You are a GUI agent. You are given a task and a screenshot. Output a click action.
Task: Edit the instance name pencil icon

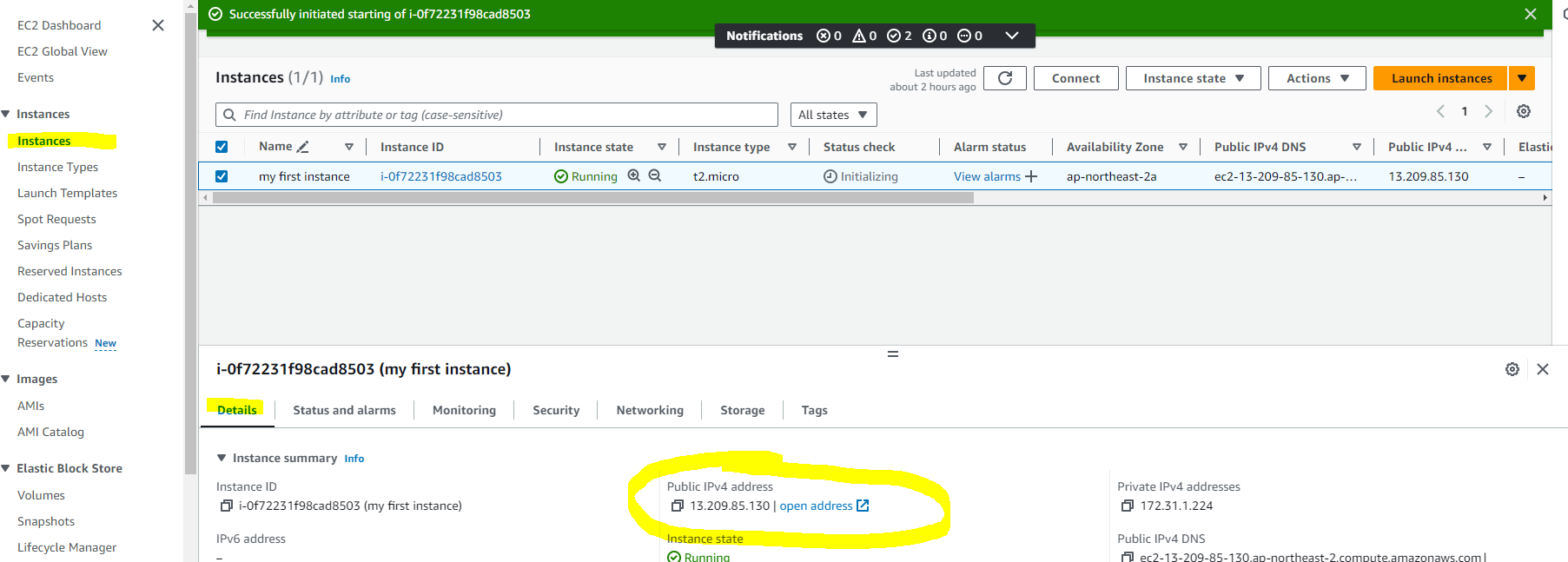pos(302,147)
